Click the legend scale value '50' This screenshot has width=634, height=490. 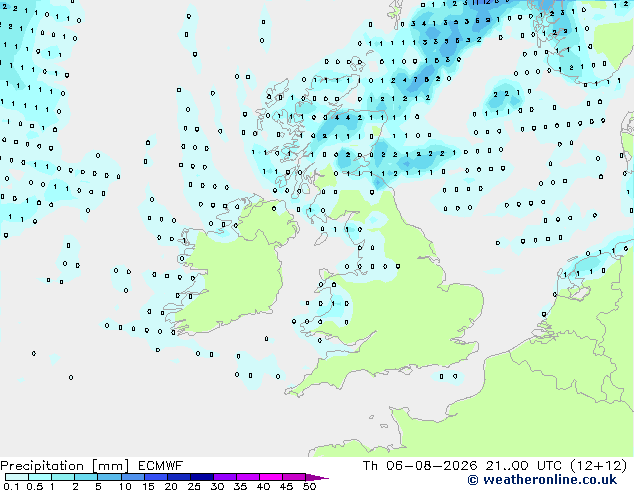[309, 486]
